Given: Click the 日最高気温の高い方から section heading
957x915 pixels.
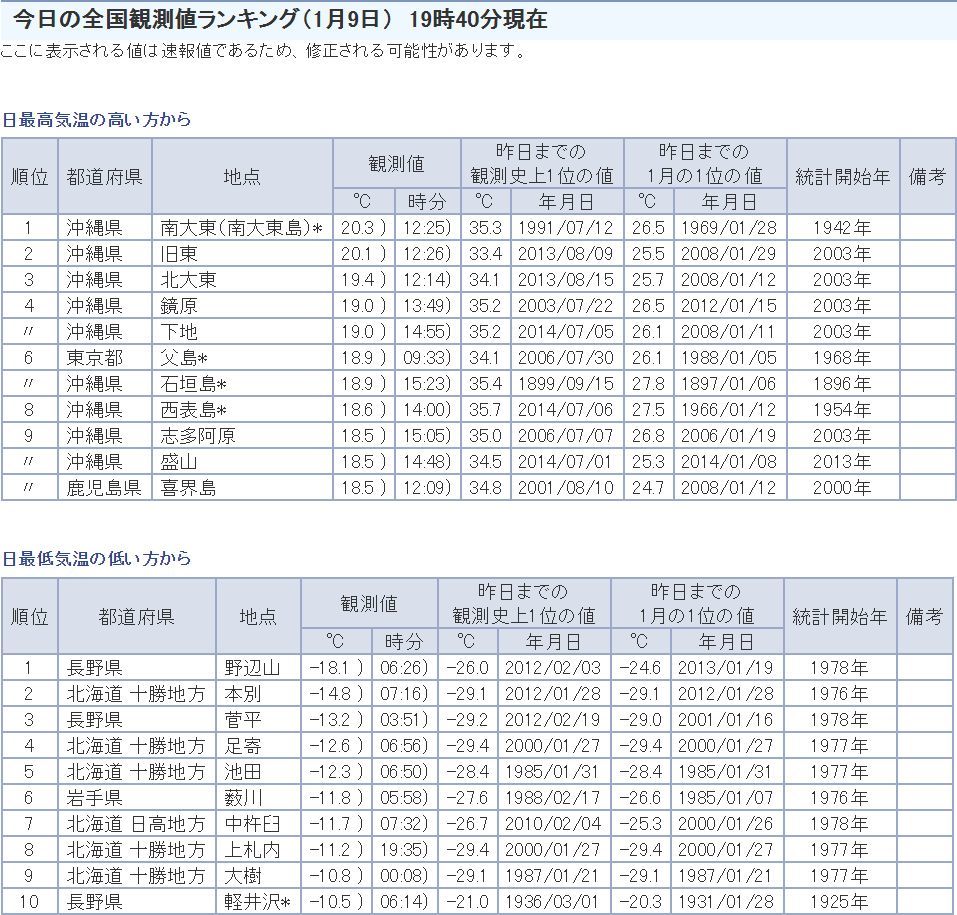Looking at the screenshot, I should (96, 119).
